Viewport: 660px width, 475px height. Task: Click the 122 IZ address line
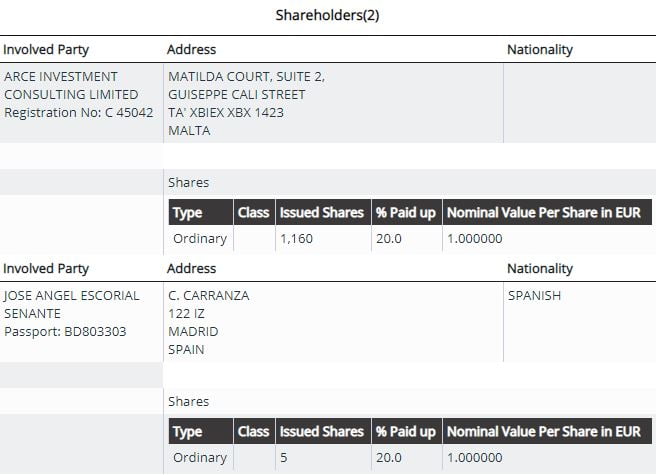click(x=187, y=314)
